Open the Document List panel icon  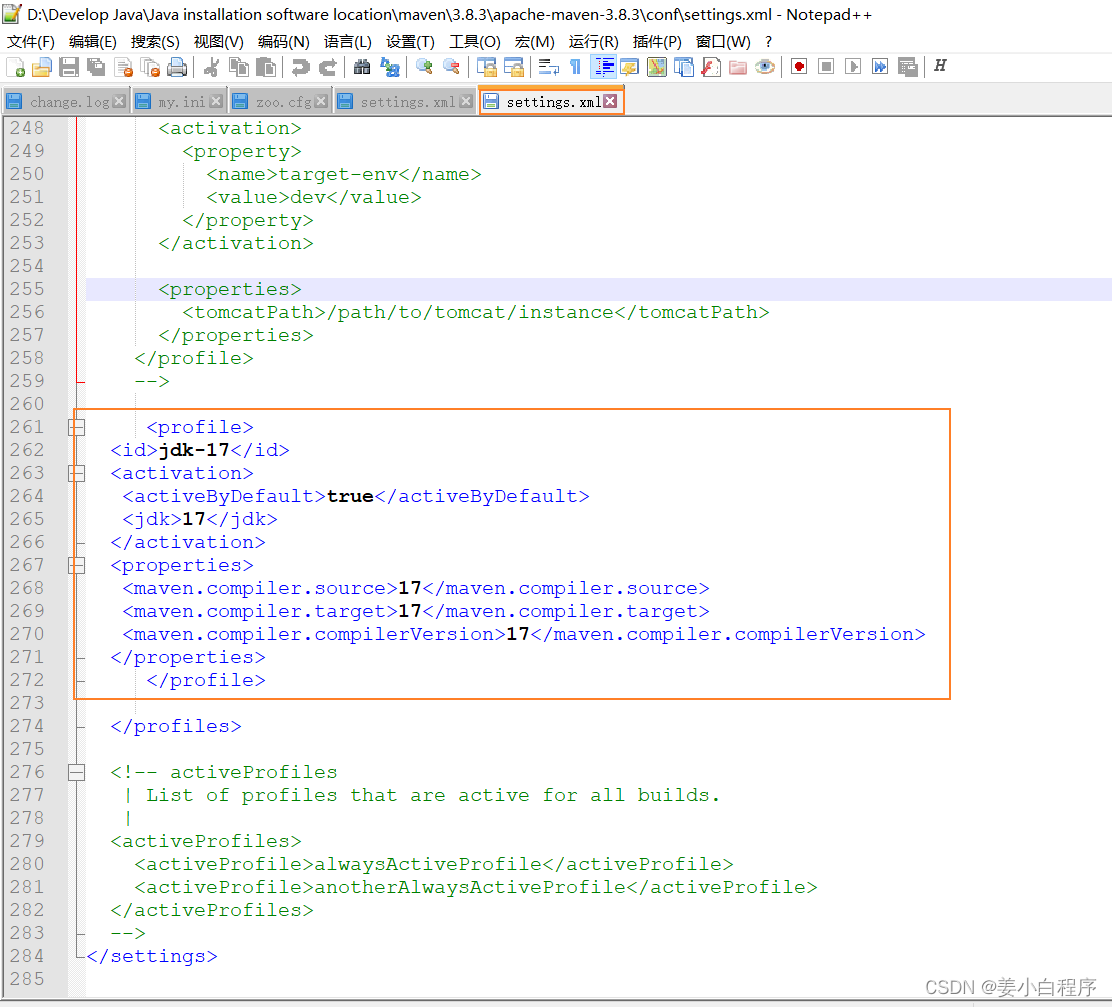[x=684, y=67]
